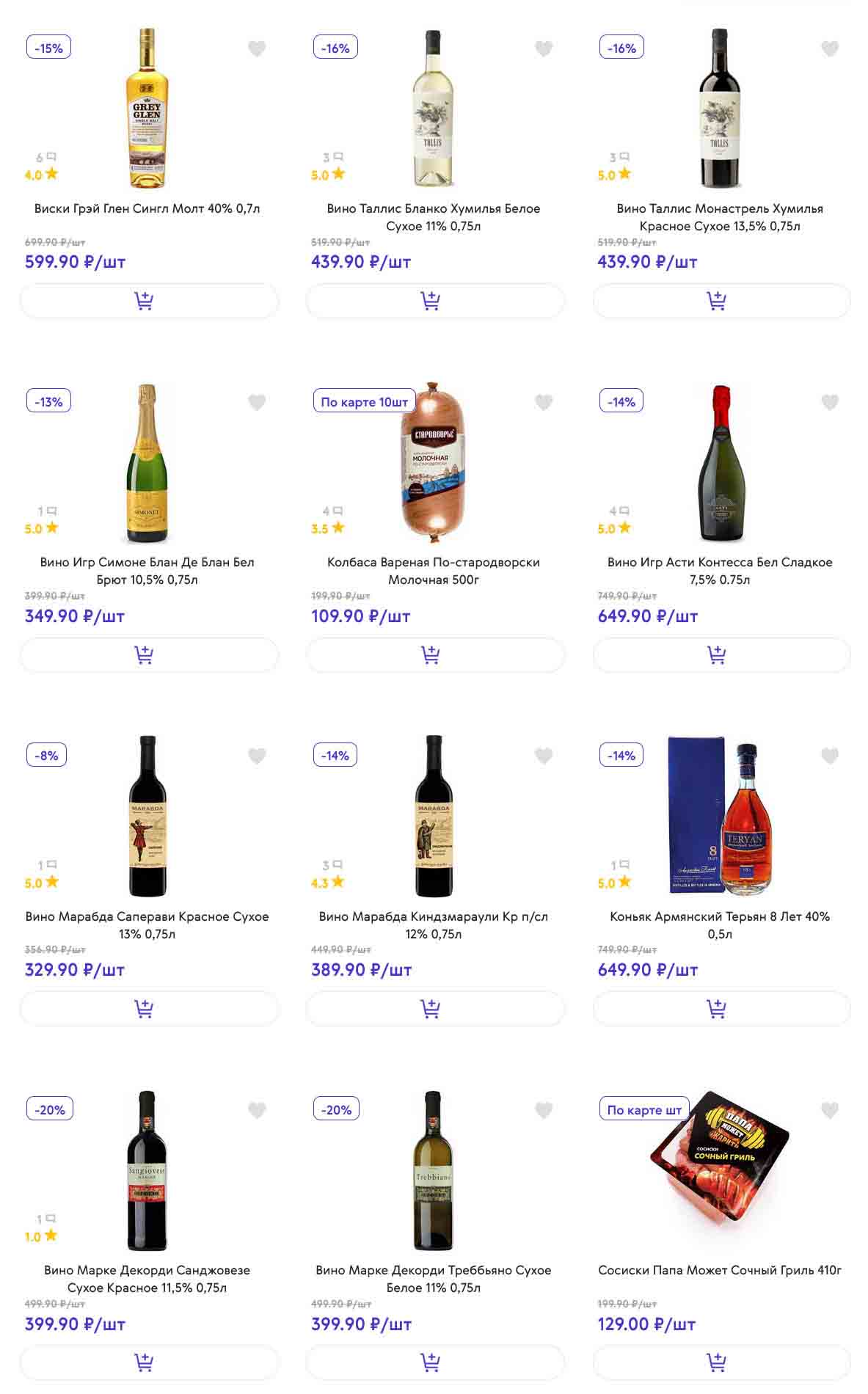Screen dimensions: 868x1394
Task: Toggle favorite heart on Tallis Monastrell wine
Action: tap(829, 49)
